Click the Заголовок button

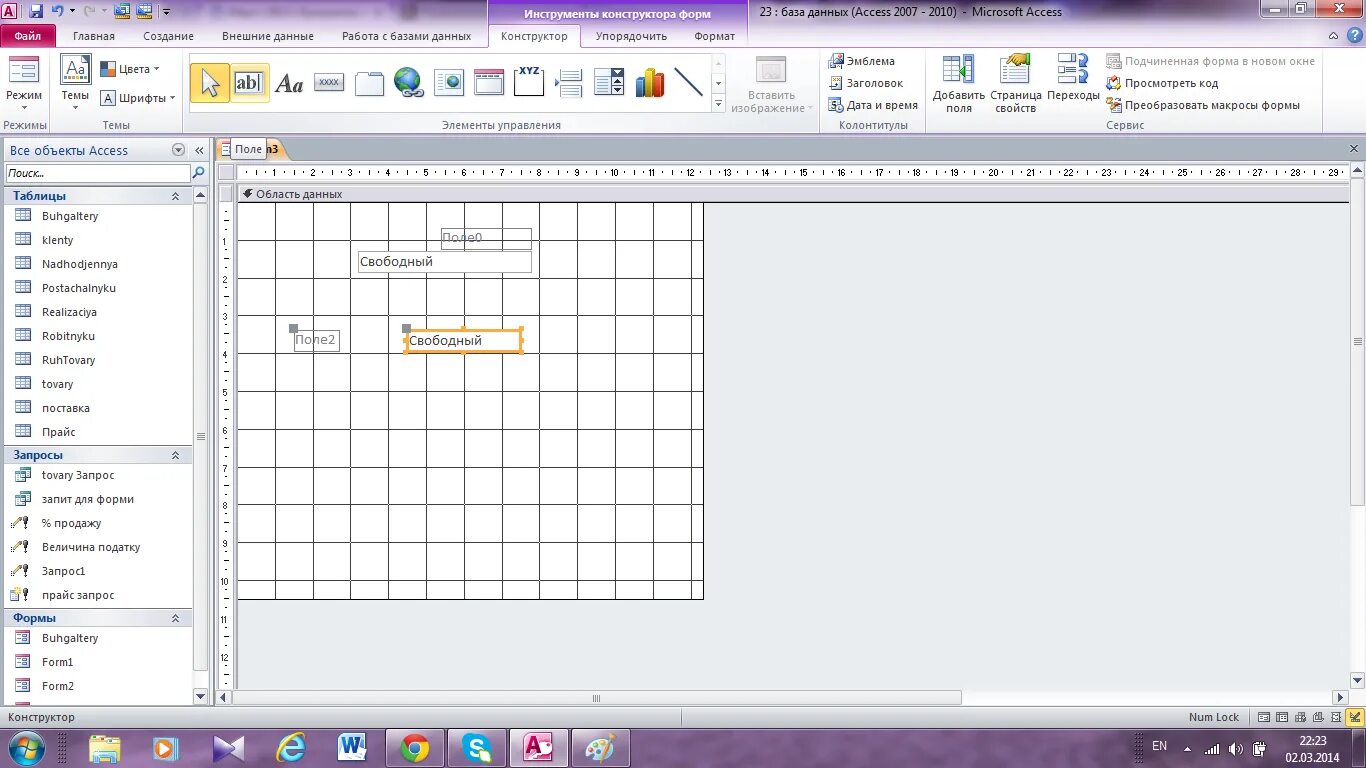866,83
